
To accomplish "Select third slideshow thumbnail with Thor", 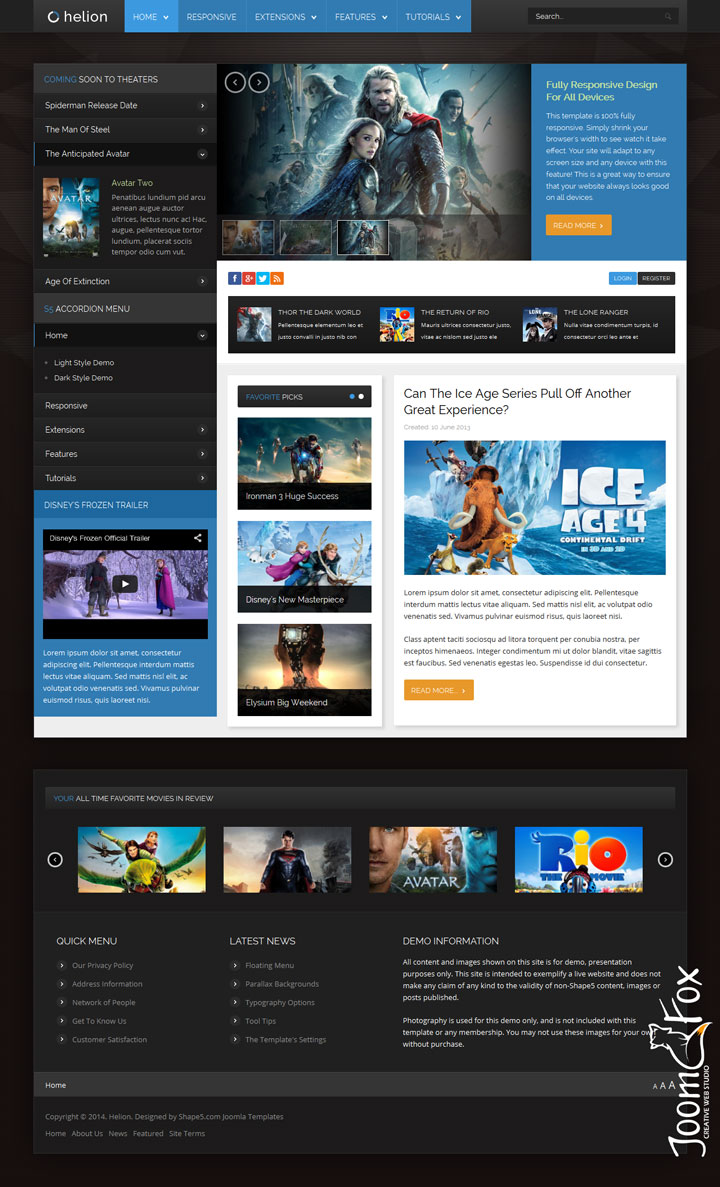I will (x=363, y=237).
